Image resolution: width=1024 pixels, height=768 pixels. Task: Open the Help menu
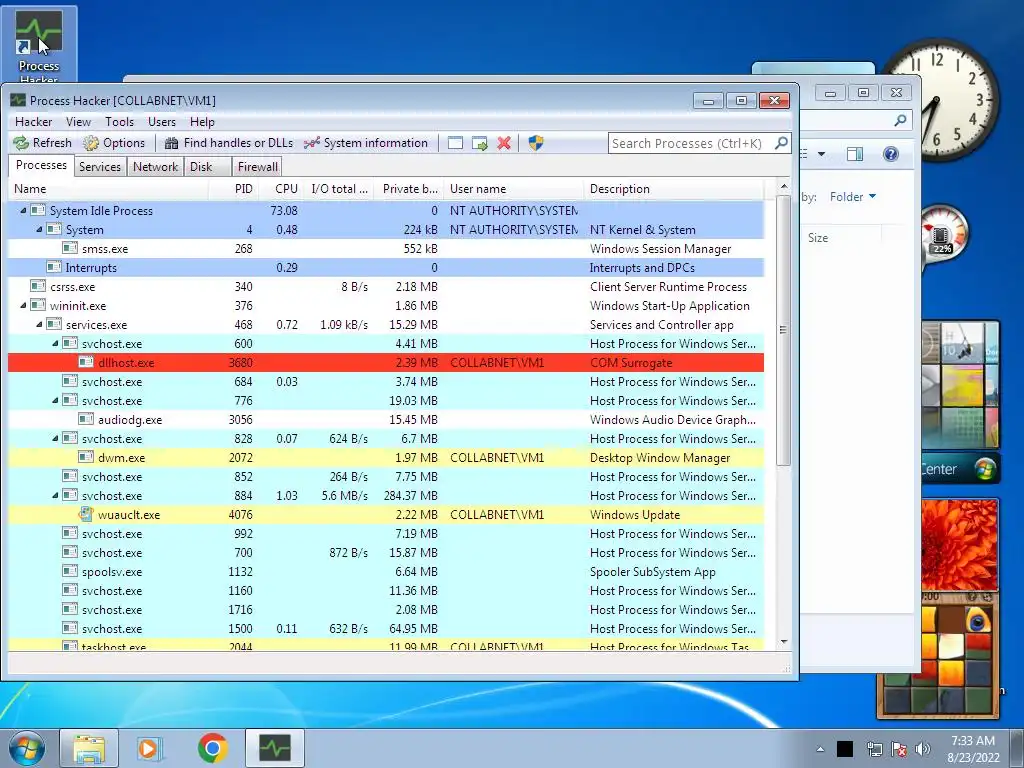(x=202, y=122)
